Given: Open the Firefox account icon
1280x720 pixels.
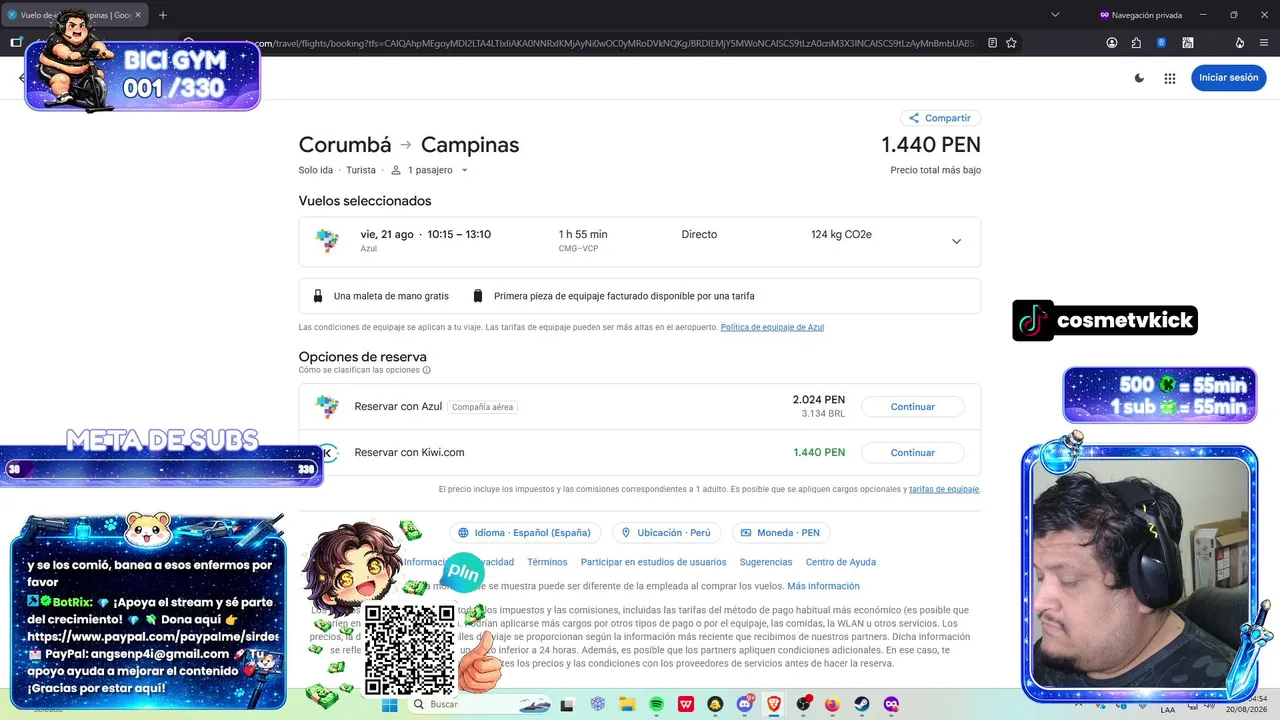Looking at the screenshot, I should pos(1112,43).
